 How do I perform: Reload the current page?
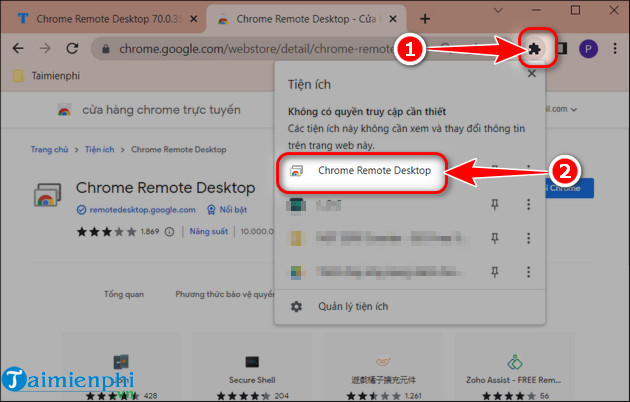pyautogui.click(x=72, y=49)
